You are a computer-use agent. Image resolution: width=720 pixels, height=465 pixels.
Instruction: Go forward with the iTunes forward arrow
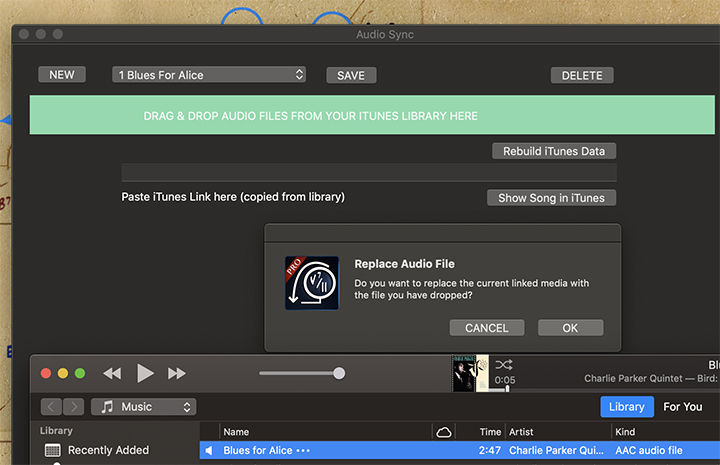[73, 407]
